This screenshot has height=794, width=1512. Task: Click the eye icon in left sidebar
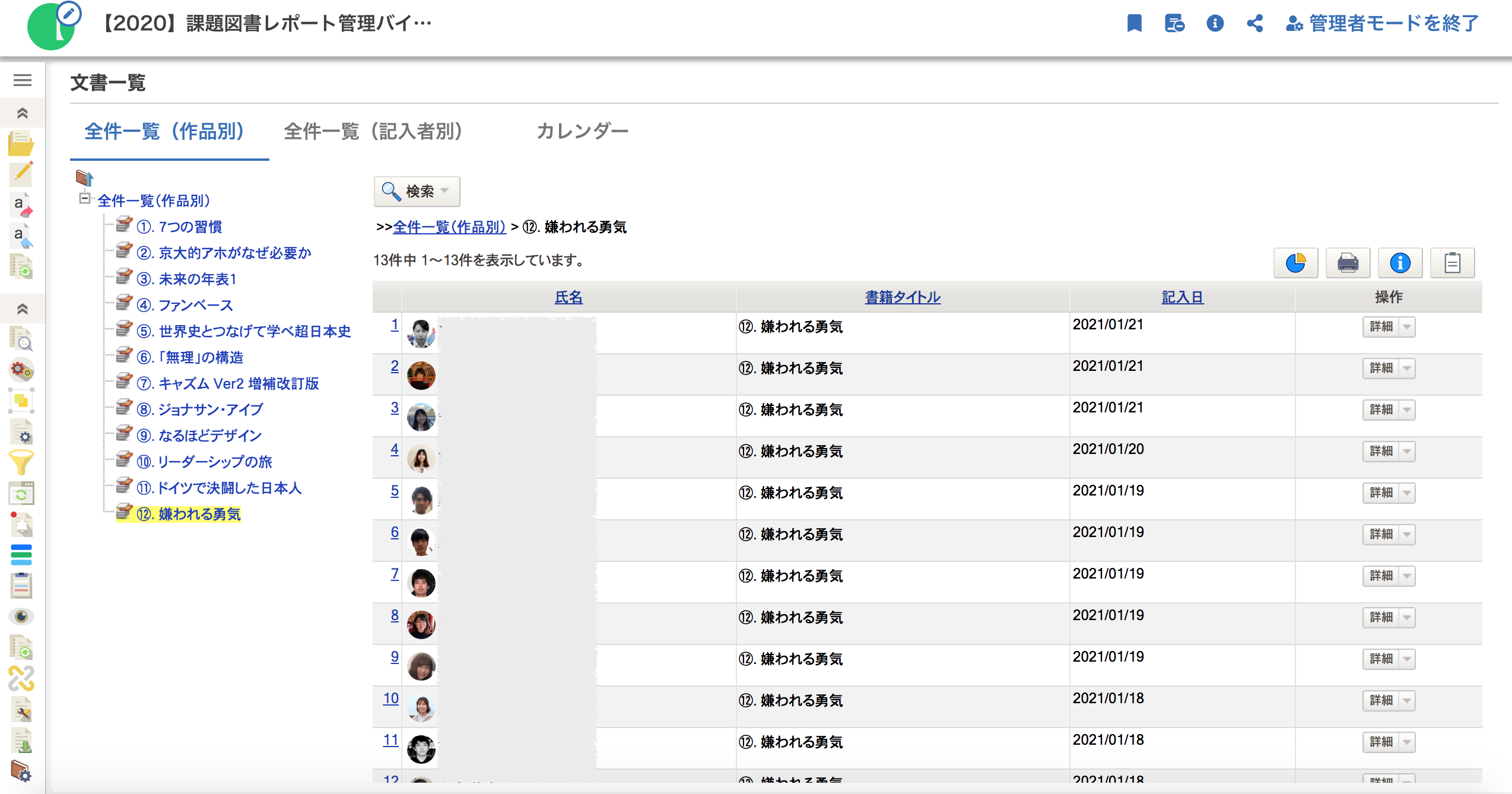click(x=21, y=617)
